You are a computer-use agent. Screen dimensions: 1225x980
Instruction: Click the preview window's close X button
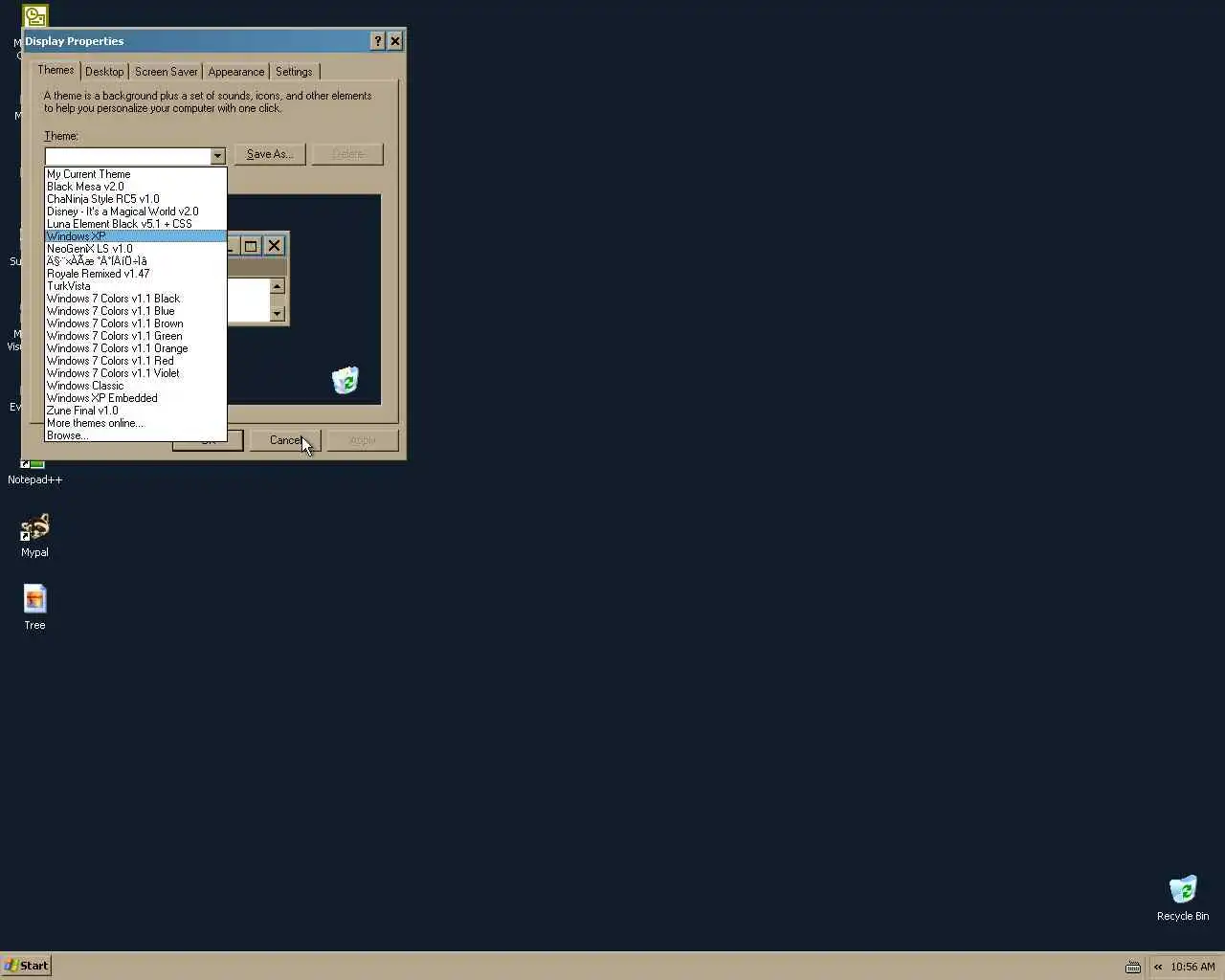tap(275, 246)
